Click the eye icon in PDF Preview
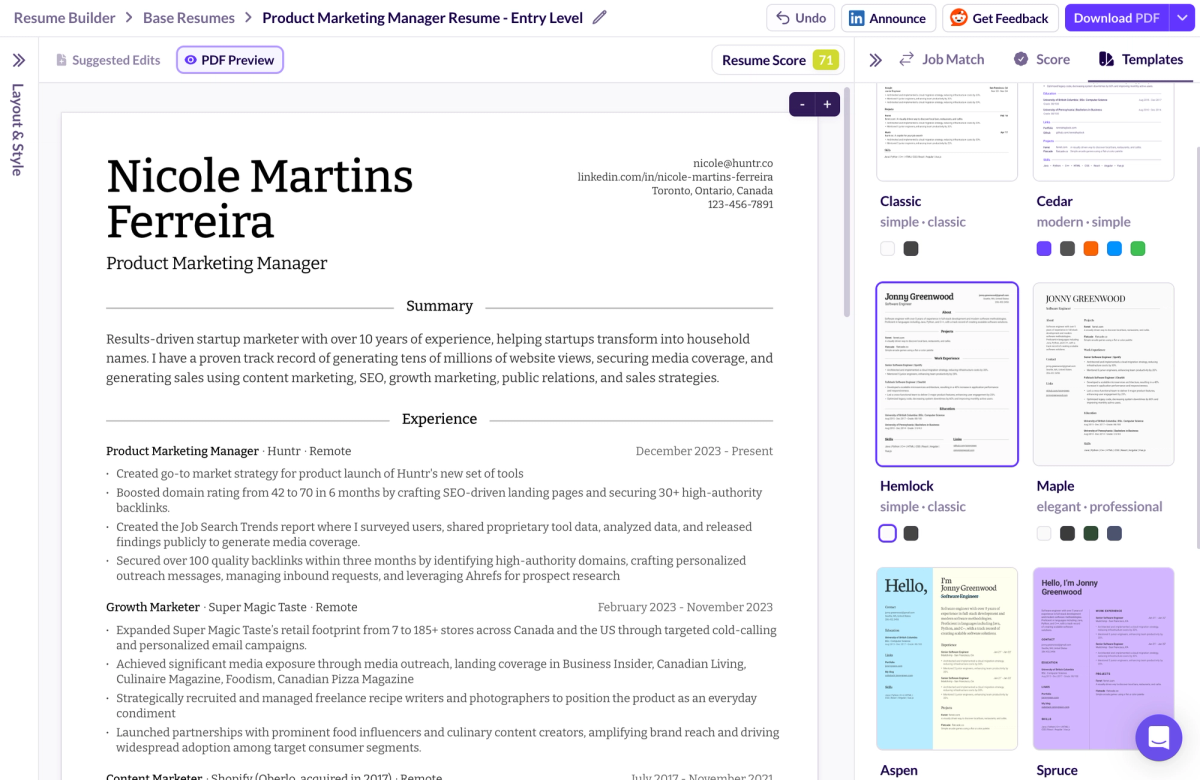Viewport: 1200px width, 780px height. coord(191,60)
